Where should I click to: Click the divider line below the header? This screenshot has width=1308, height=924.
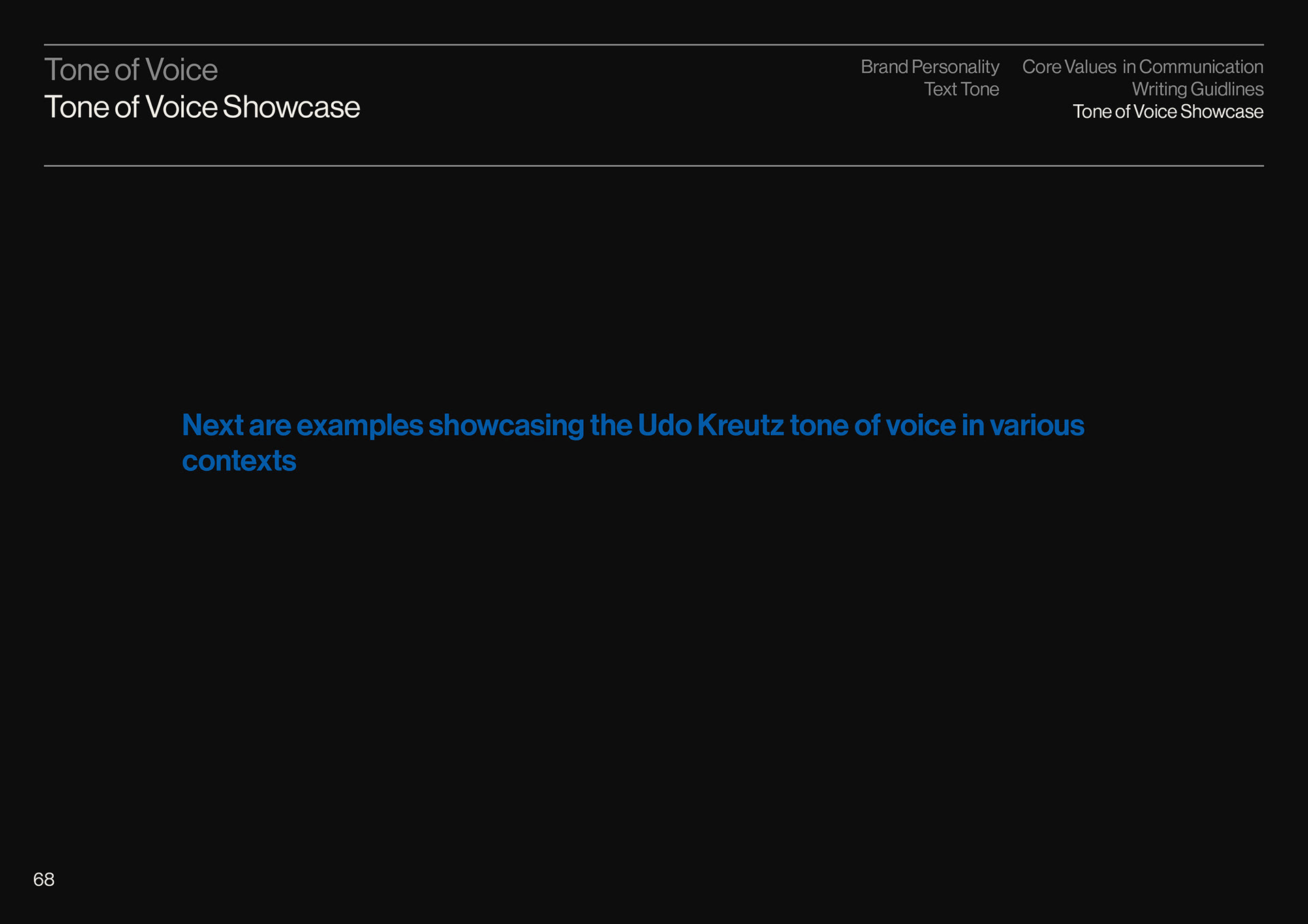pyautogui.click(x=653, y=165)
